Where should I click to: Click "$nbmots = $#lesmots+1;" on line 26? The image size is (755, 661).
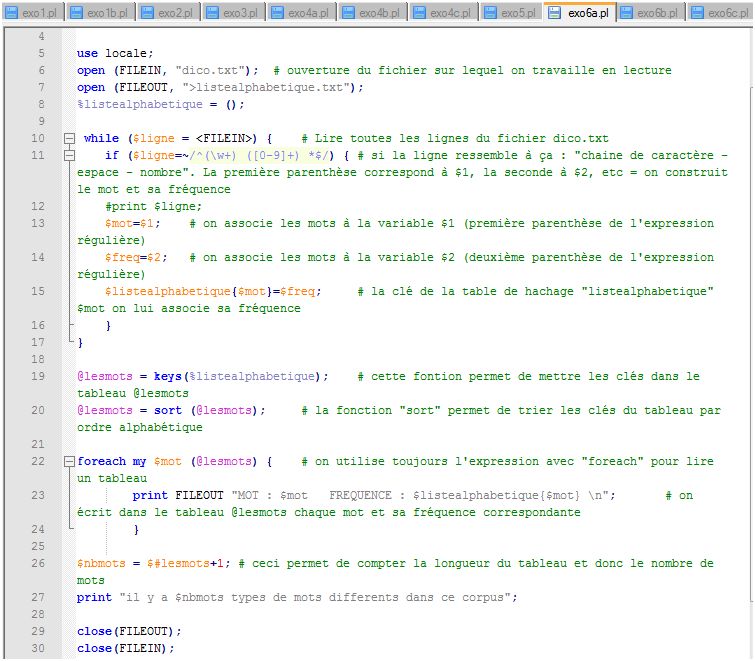[154, 564]
